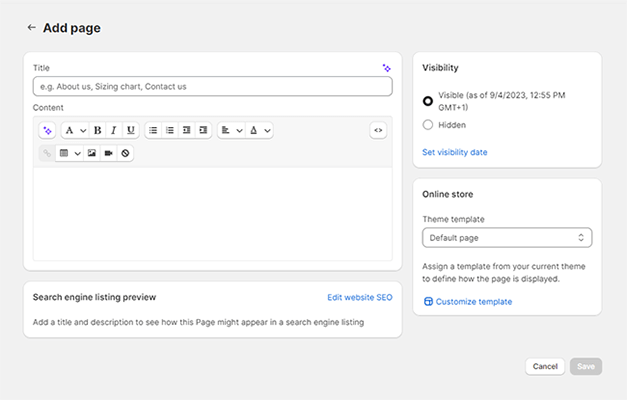Open the text formatting dropdown
The image size is (627, 400).
tap(75, 130)
